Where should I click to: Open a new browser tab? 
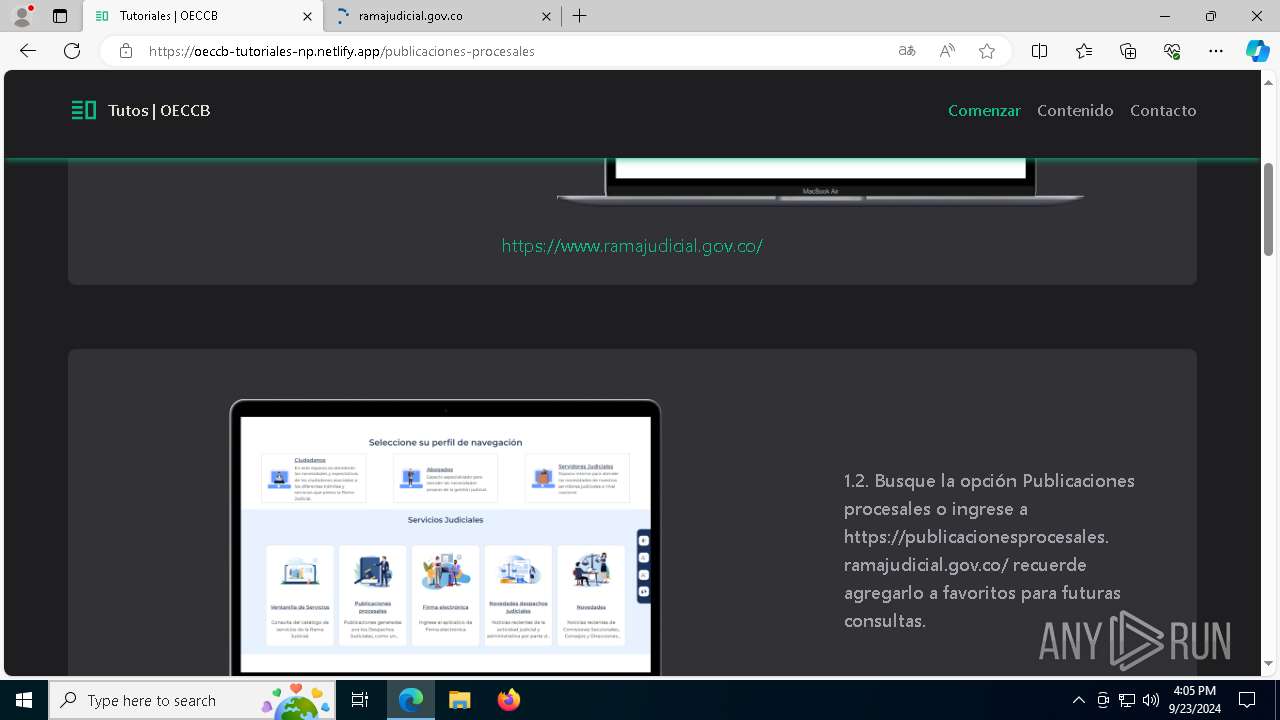pos(580,16)
